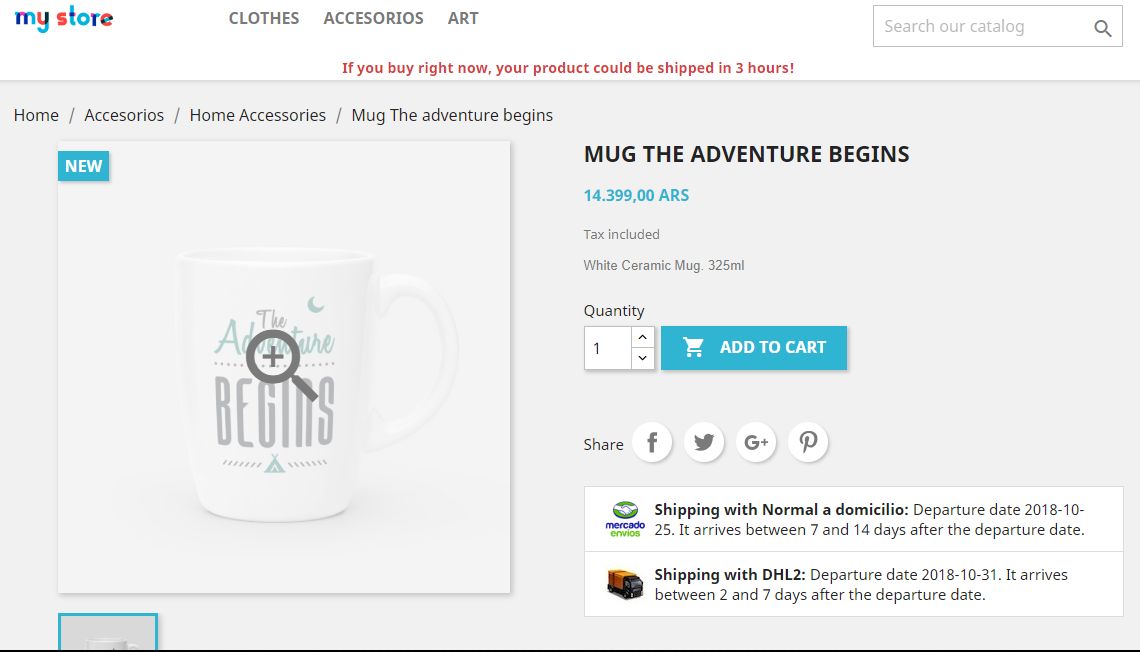Open the Art menu

(x=463, y=18)
